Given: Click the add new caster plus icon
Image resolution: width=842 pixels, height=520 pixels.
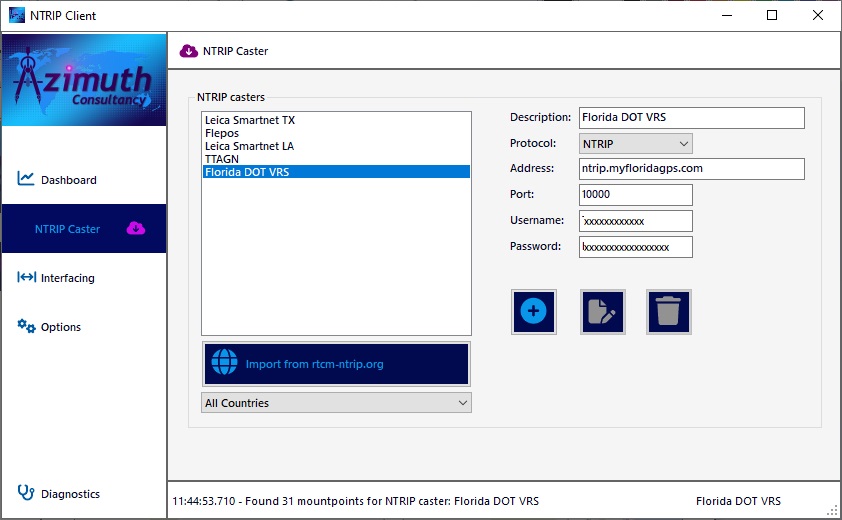Looking at the screenshot, I should coord(533,312).
